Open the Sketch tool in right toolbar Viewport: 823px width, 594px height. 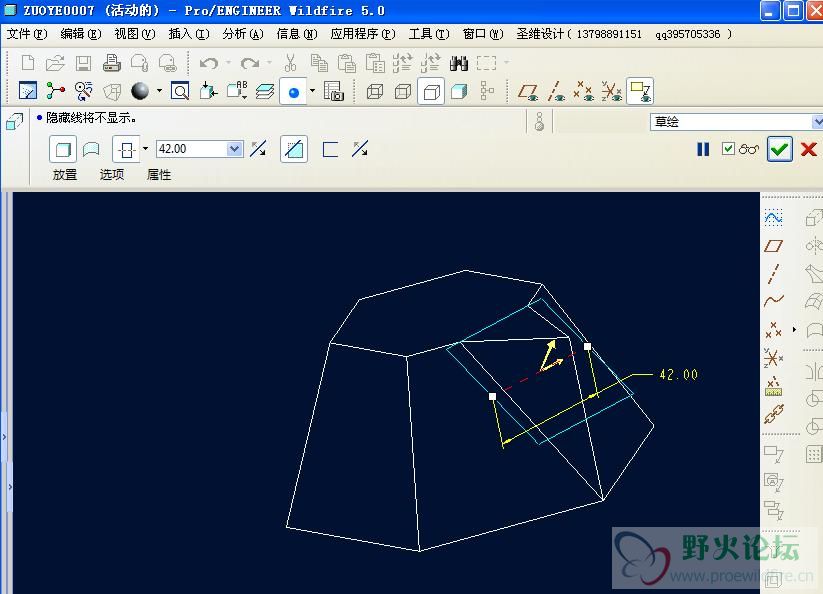coord(774,217)
